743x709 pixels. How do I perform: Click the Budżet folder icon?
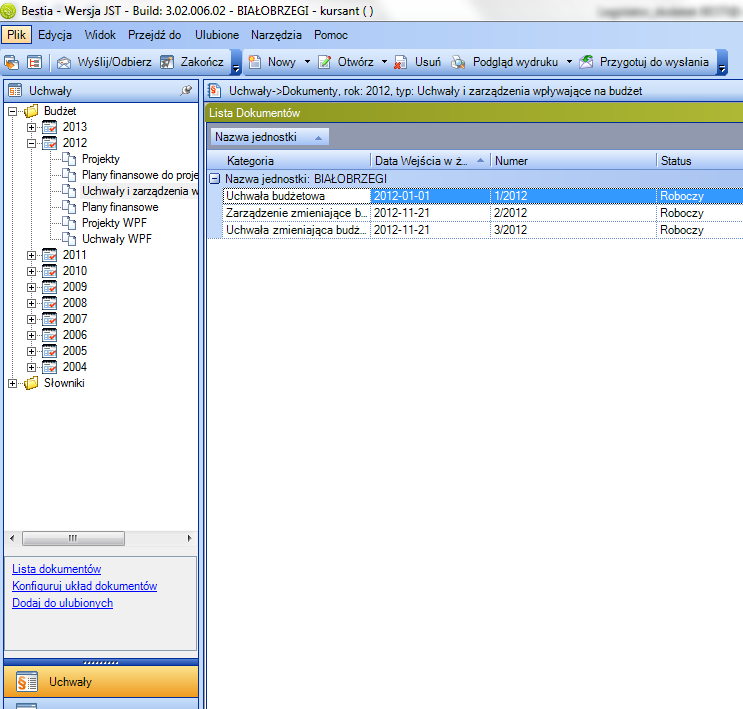(31, 111)
